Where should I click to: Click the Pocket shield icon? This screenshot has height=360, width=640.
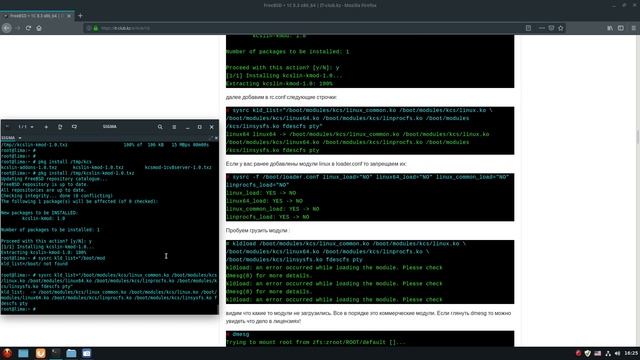551,28
